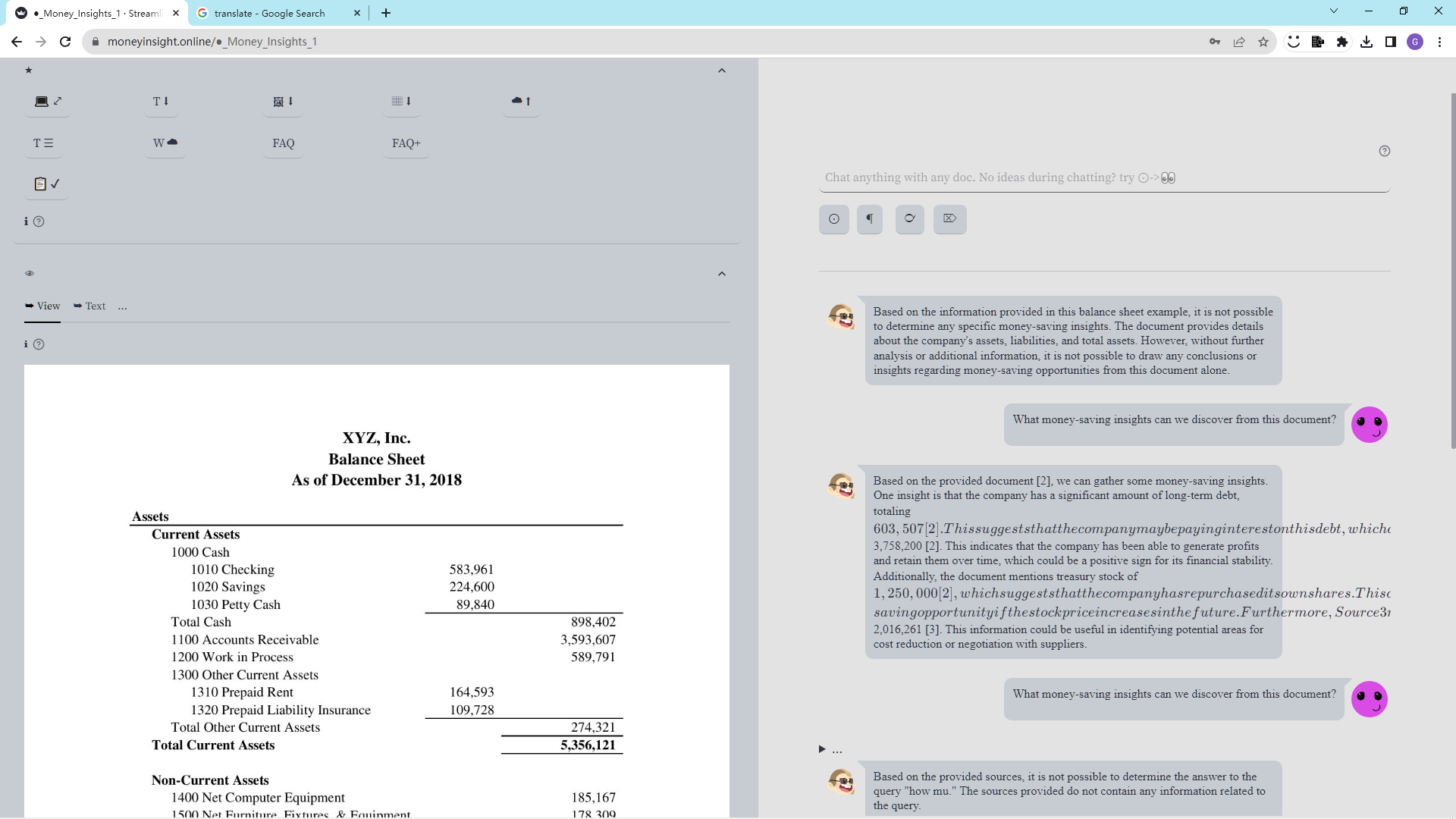This screenshot has height=819, width=1456.
Task: Open the password key icon in address bar
Action: pos(1215,42)
